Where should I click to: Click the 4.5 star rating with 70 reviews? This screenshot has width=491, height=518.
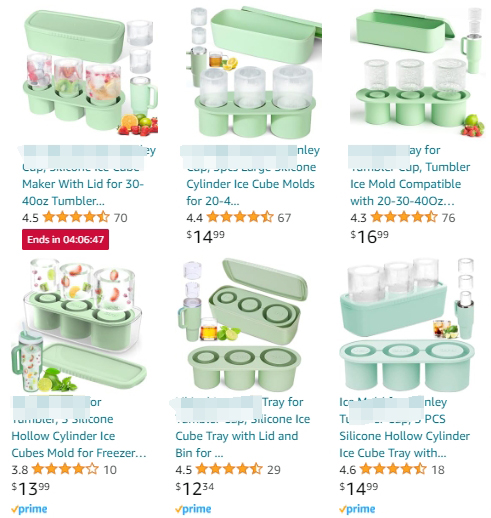(x=76, y=217)
